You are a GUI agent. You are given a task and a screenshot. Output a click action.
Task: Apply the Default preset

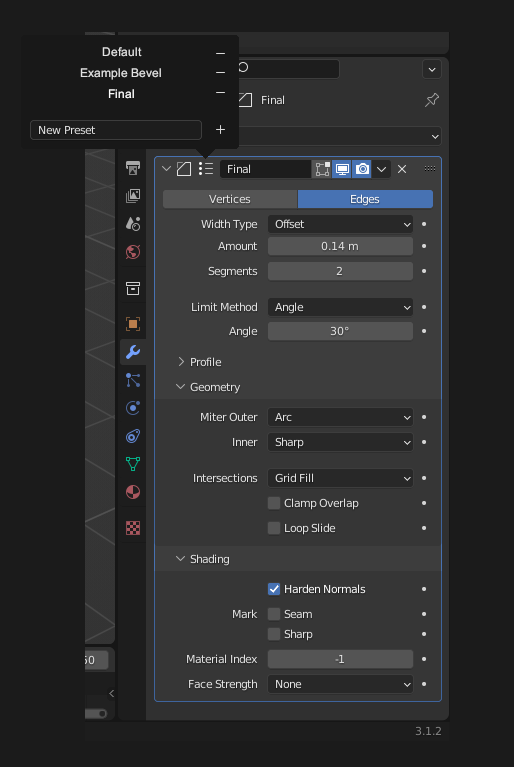122,52
